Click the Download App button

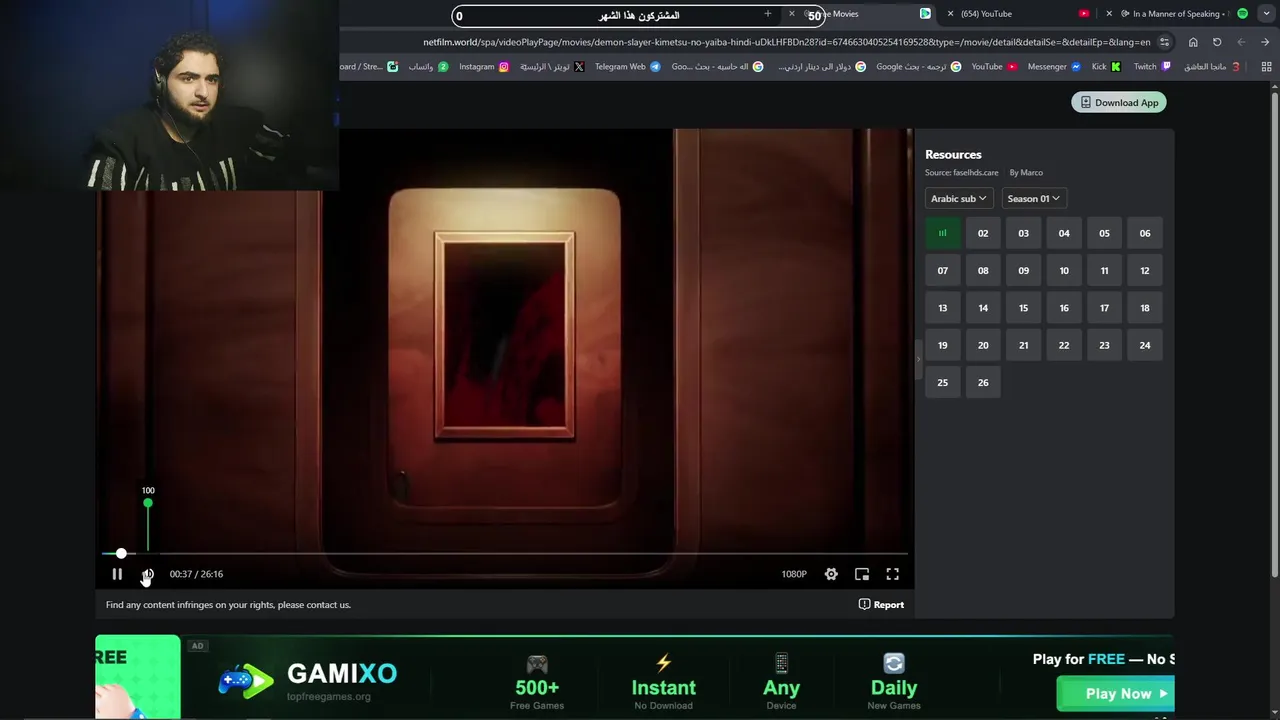1118,102
